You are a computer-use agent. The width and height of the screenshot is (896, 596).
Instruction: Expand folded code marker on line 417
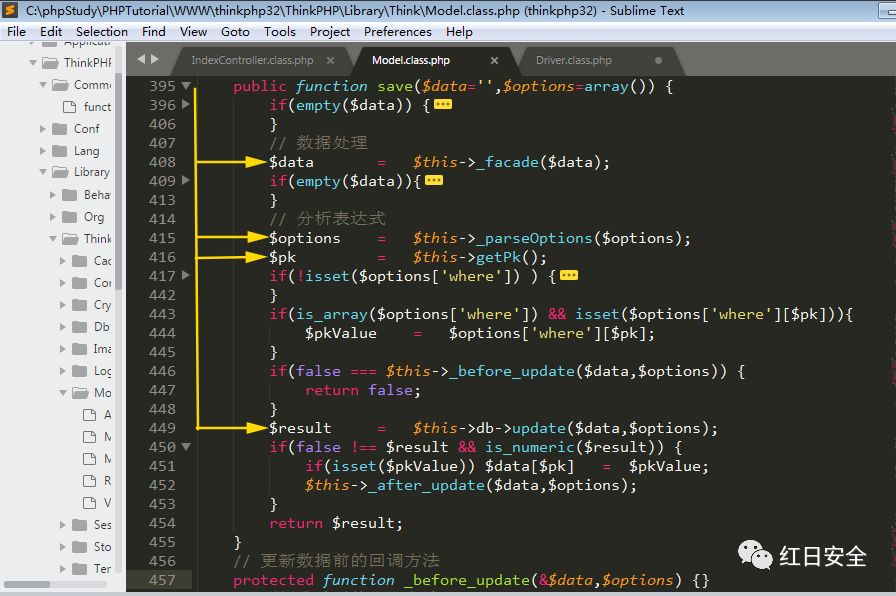[569, 275]
